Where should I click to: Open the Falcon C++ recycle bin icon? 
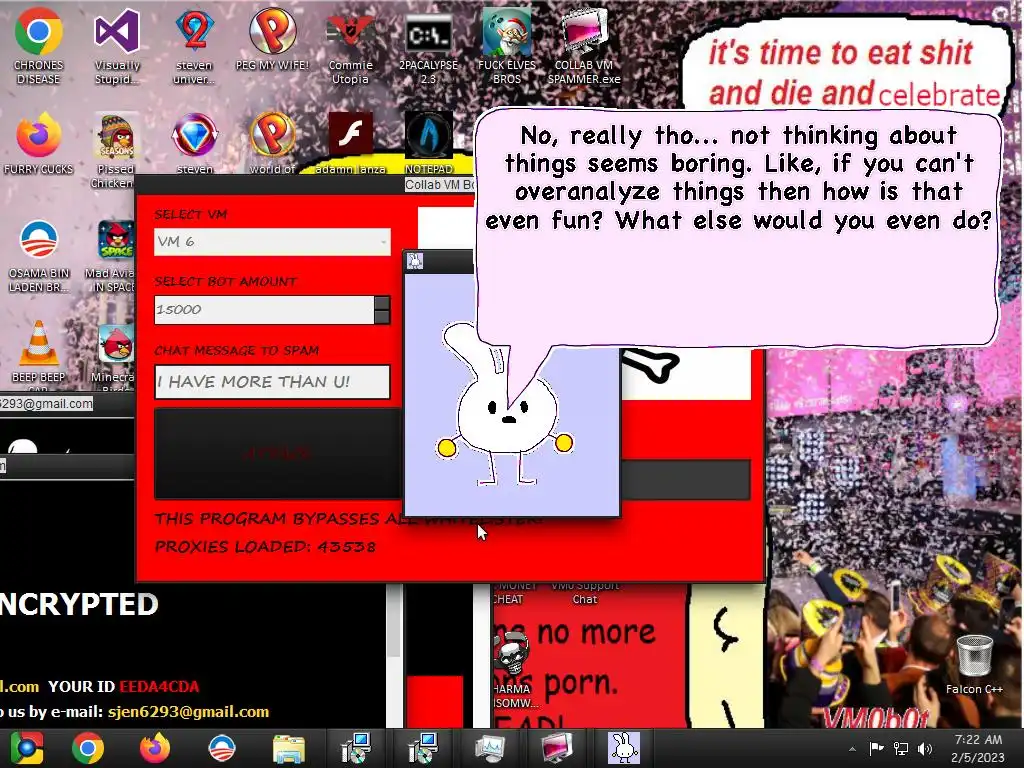coord(974,664)
